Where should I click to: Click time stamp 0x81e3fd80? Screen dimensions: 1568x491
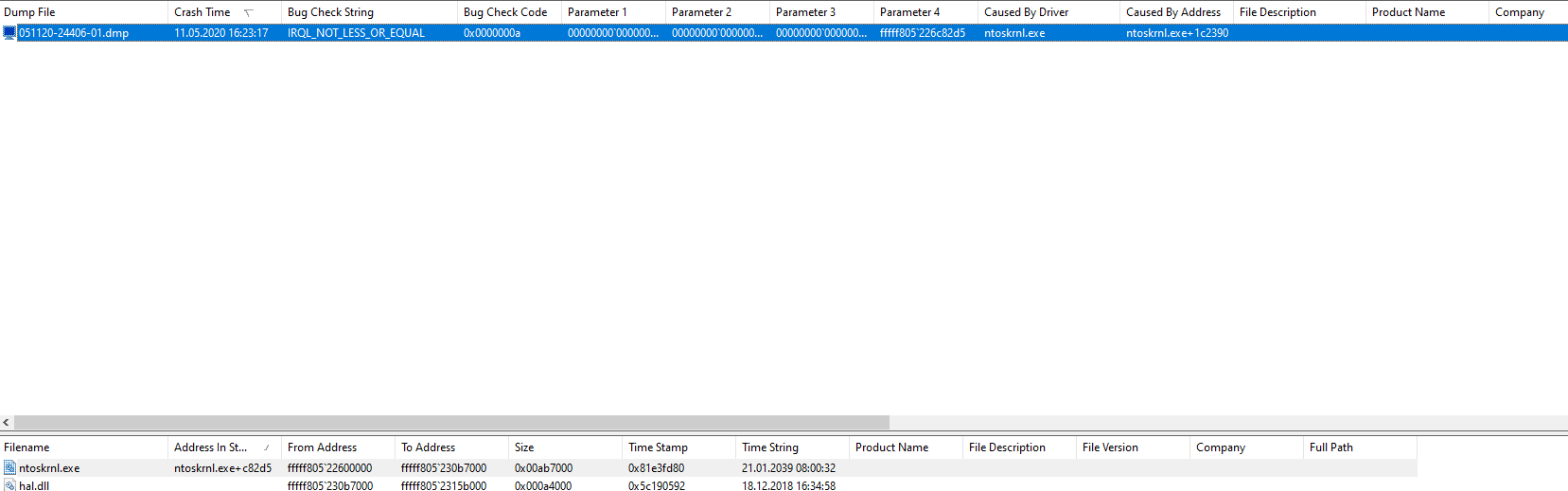point(657,468)
